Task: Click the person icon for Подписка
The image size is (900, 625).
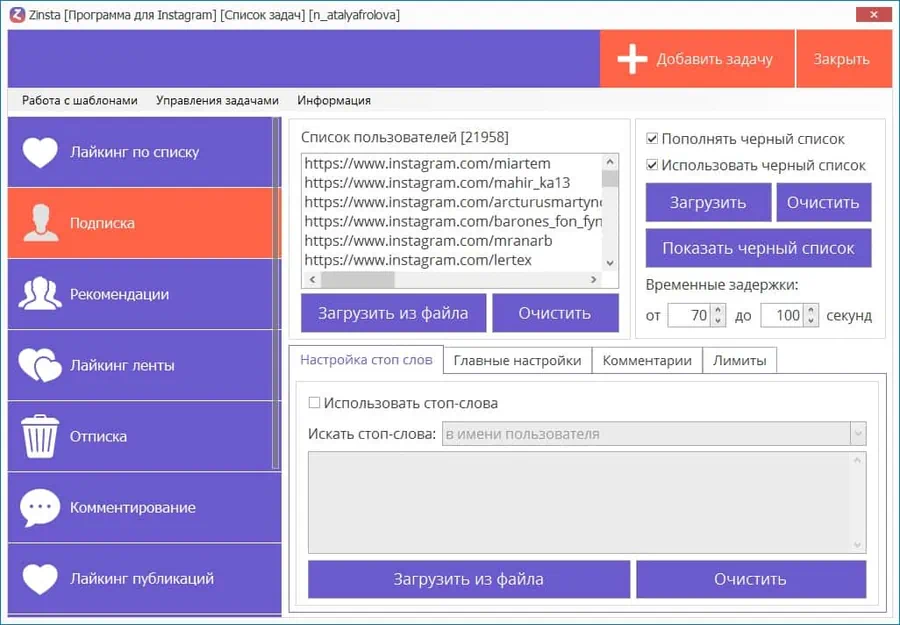Action: [41, 223]
